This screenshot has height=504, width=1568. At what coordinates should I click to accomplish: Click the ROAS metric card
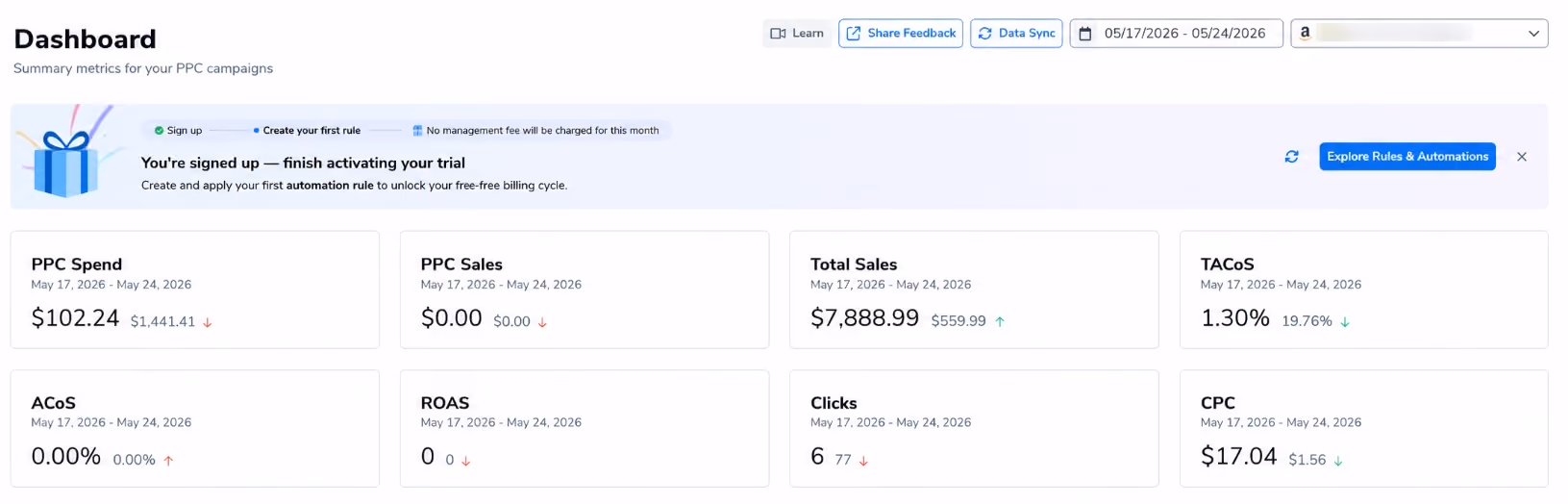(x=585, y=429)
